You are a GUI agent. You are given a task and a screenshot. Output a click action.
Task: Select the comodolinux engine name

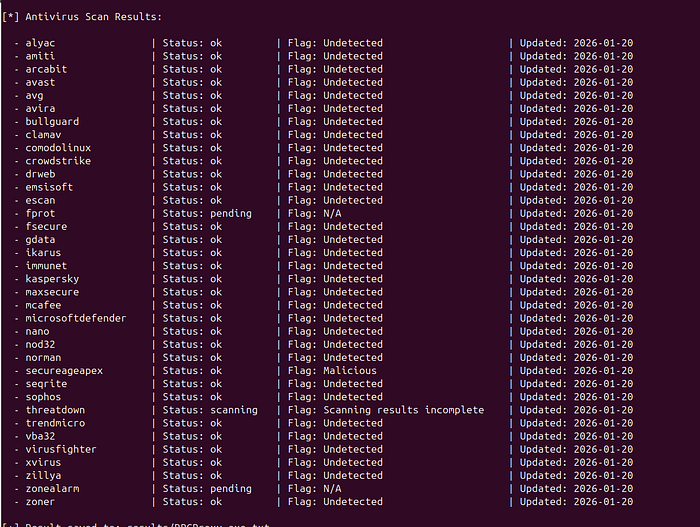tap(58, 148)
